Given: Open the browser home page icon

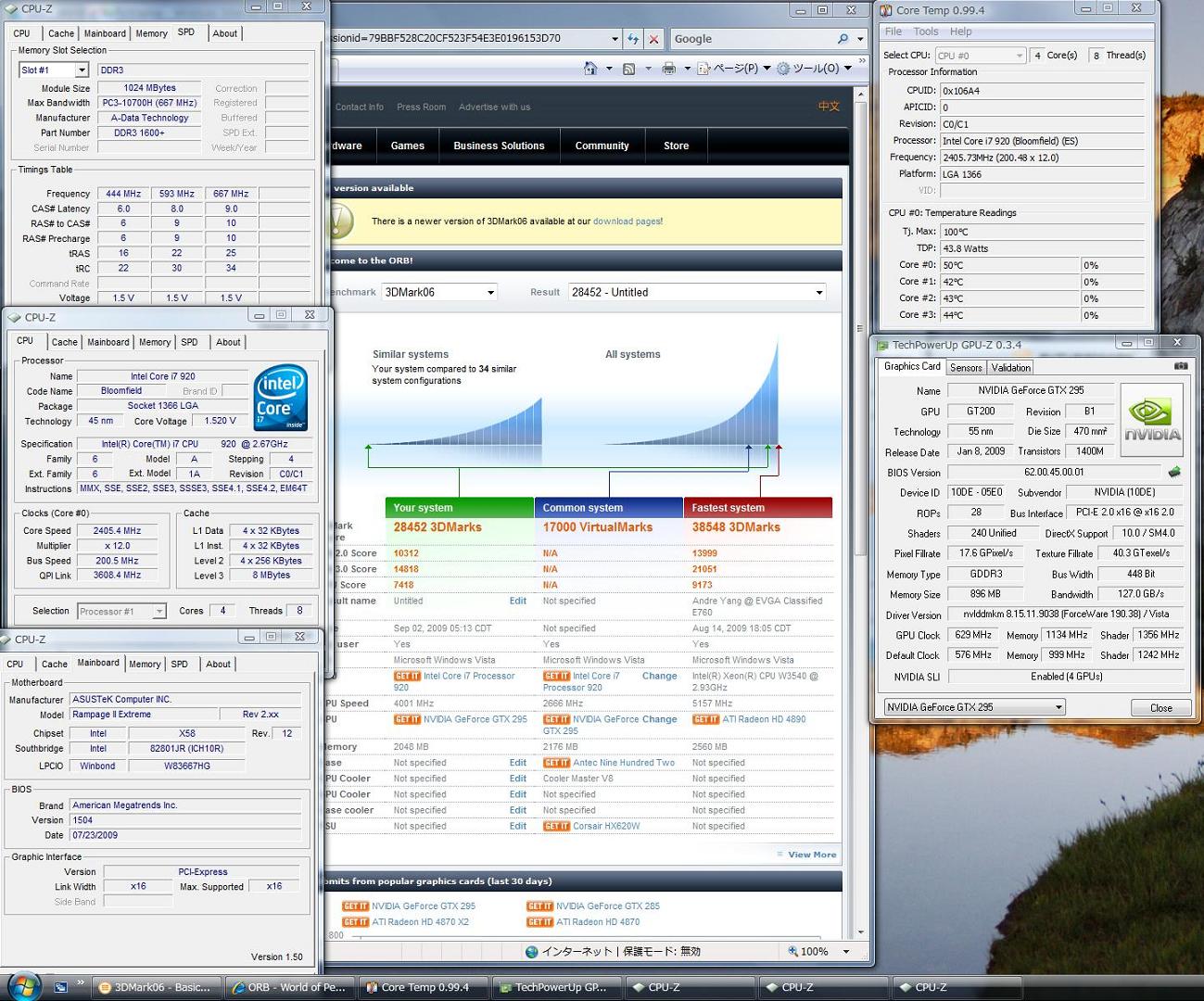Looking at the screenshot, I should (x=590, y=69).
